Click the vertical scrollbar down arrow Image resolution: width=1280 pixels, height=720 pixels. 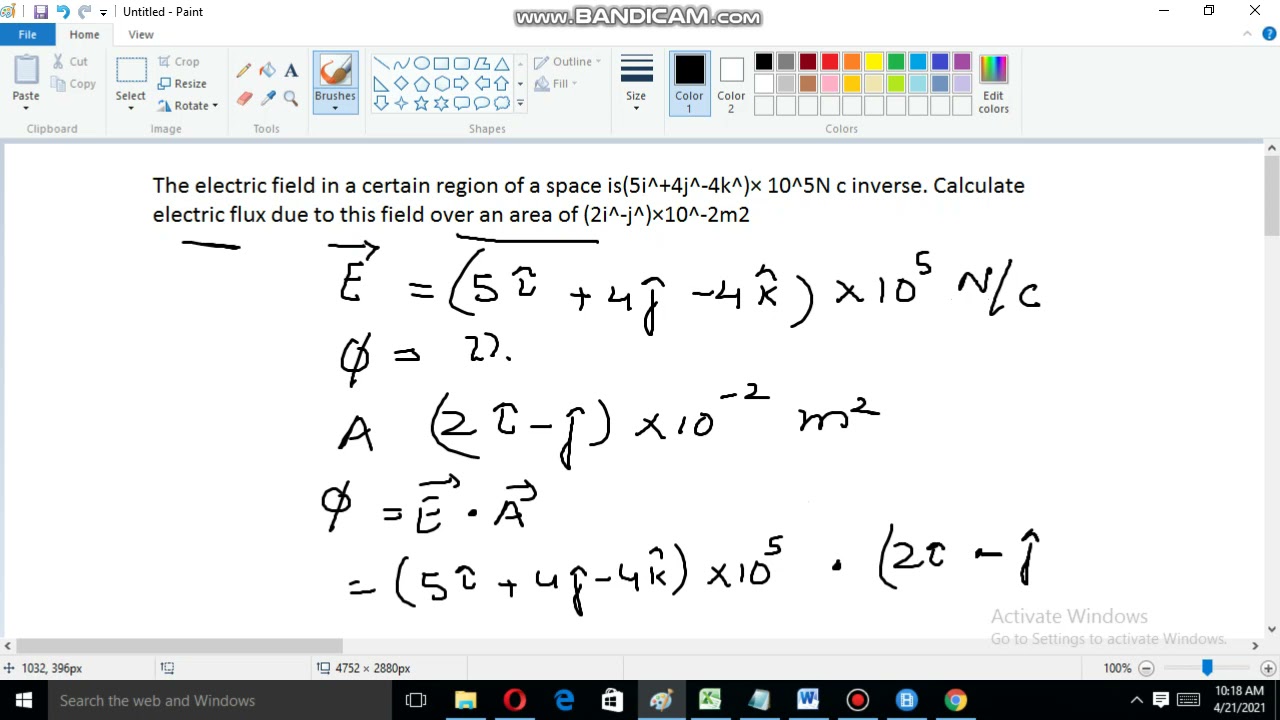[1271, 629]
